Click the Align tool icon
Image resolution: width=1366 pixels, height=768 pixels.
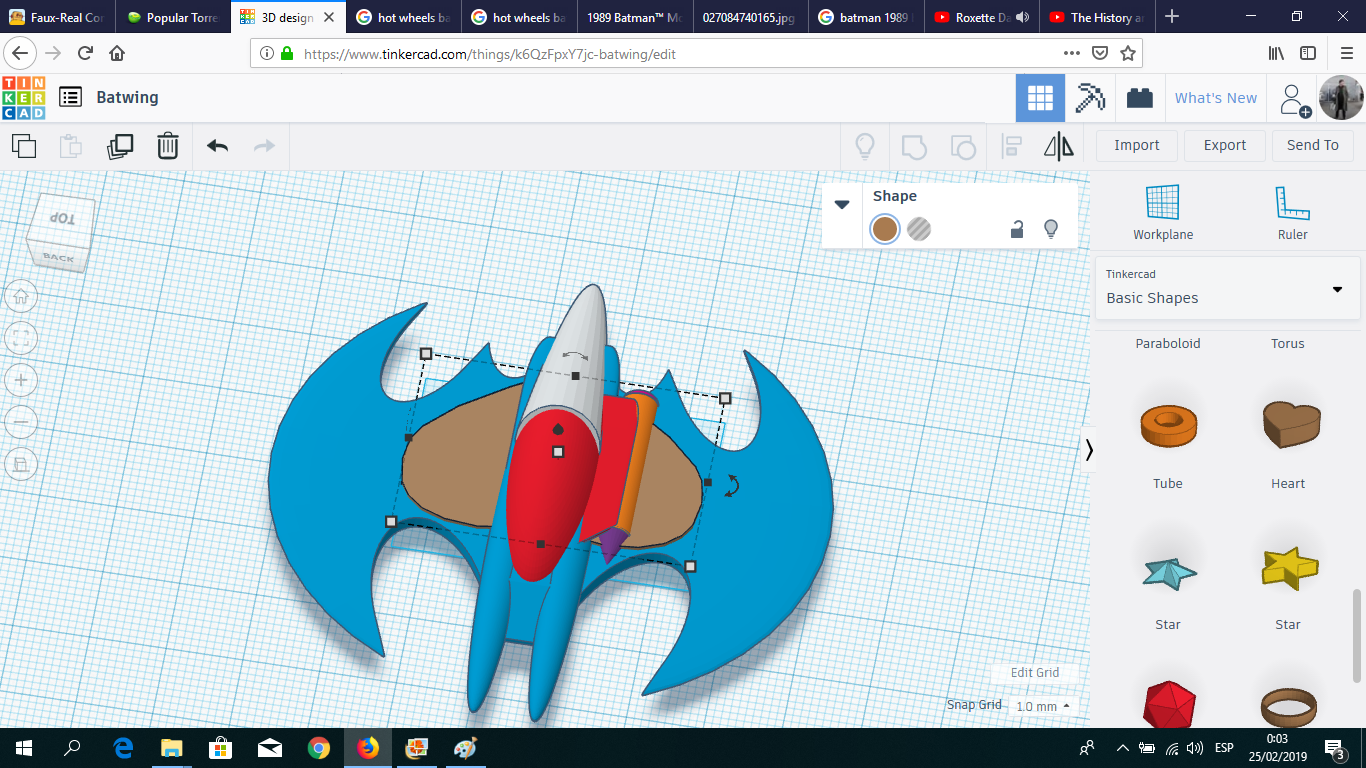pos(1012,146)
